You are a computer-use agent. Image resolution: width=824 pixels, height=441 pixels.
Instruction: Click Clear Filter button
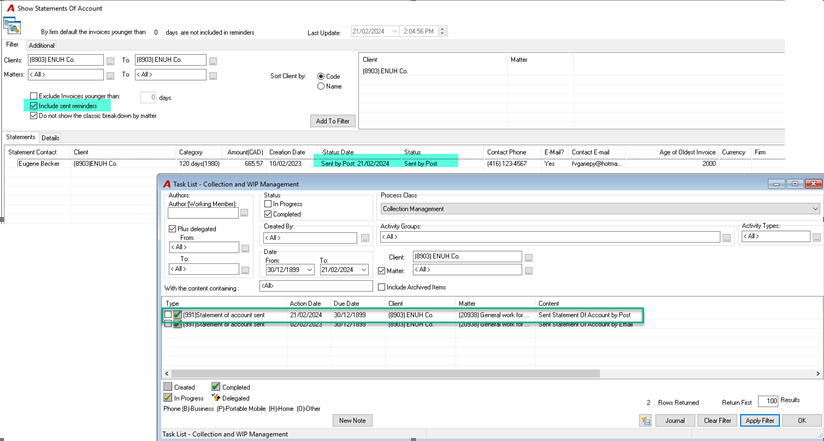(717, 421)
